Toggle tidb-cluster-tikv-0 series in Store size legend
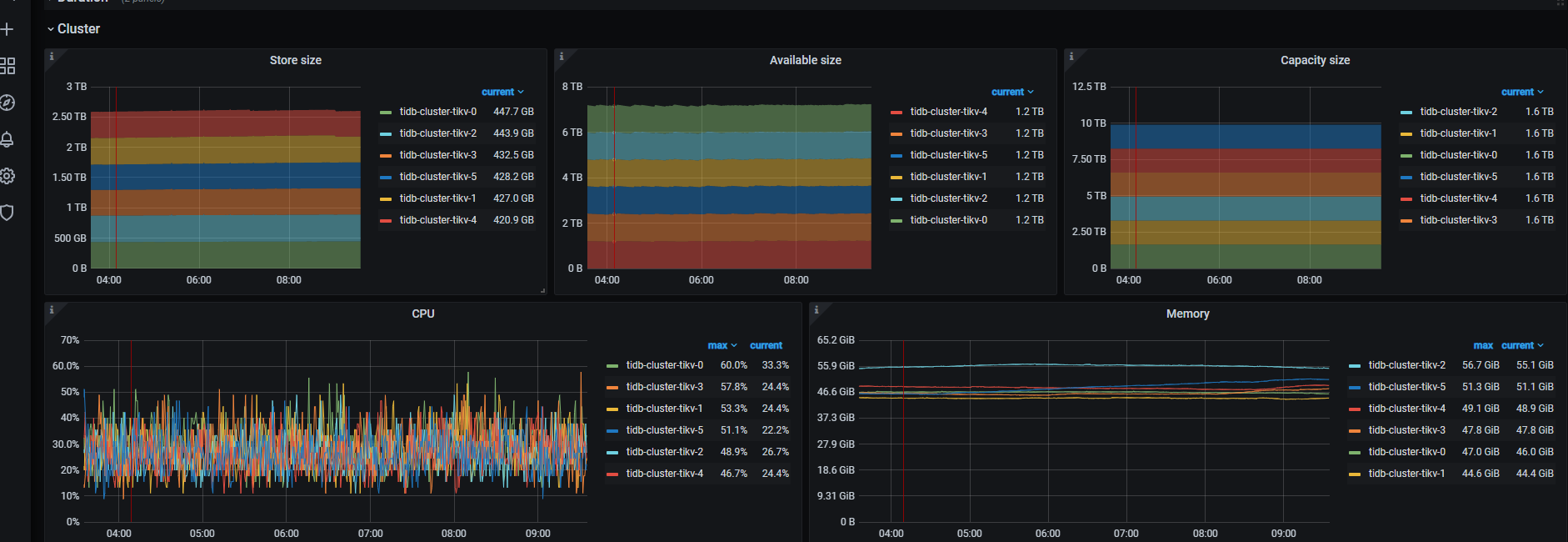Image resolution: width=1568 pixels, height=542 pixels. (437, 112)
